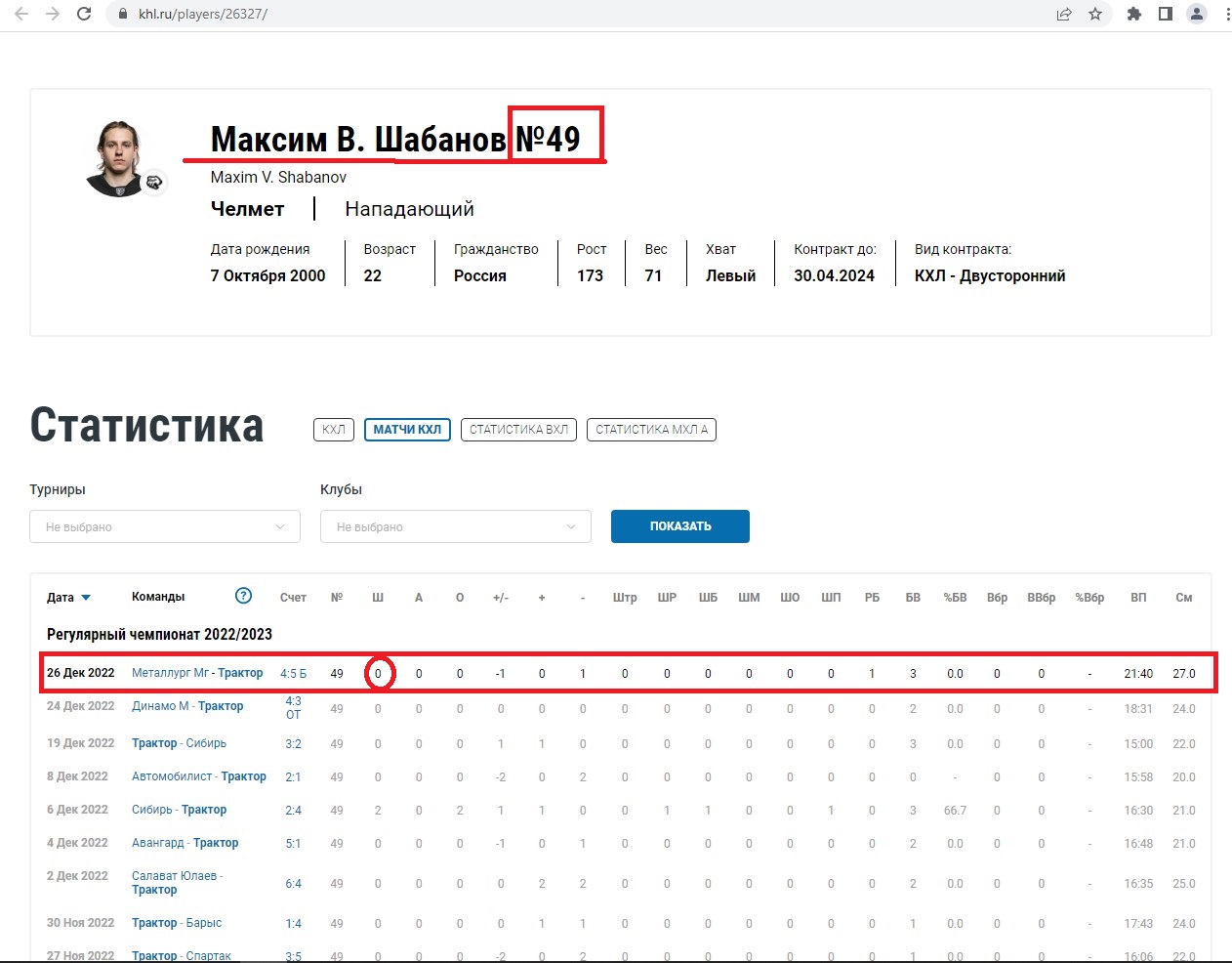Click the +/- column header
1232x963 pixels.
(x=501, y=598)
